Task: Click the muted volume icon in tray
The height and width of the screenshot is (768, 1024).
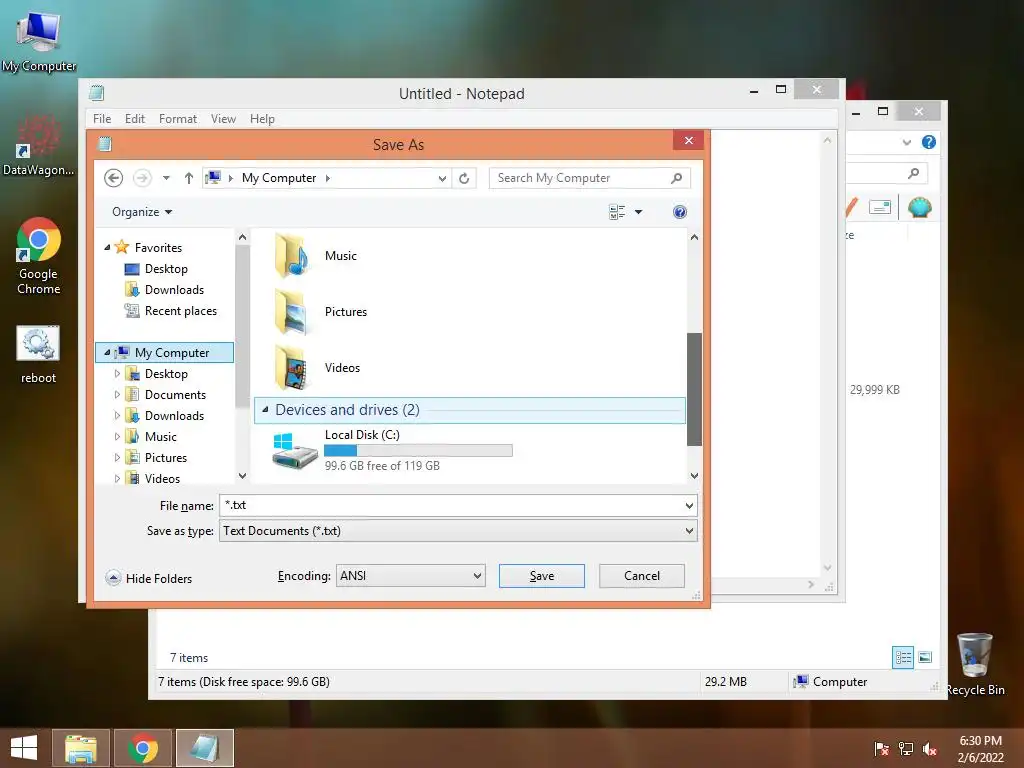Action: coord(929,748)
